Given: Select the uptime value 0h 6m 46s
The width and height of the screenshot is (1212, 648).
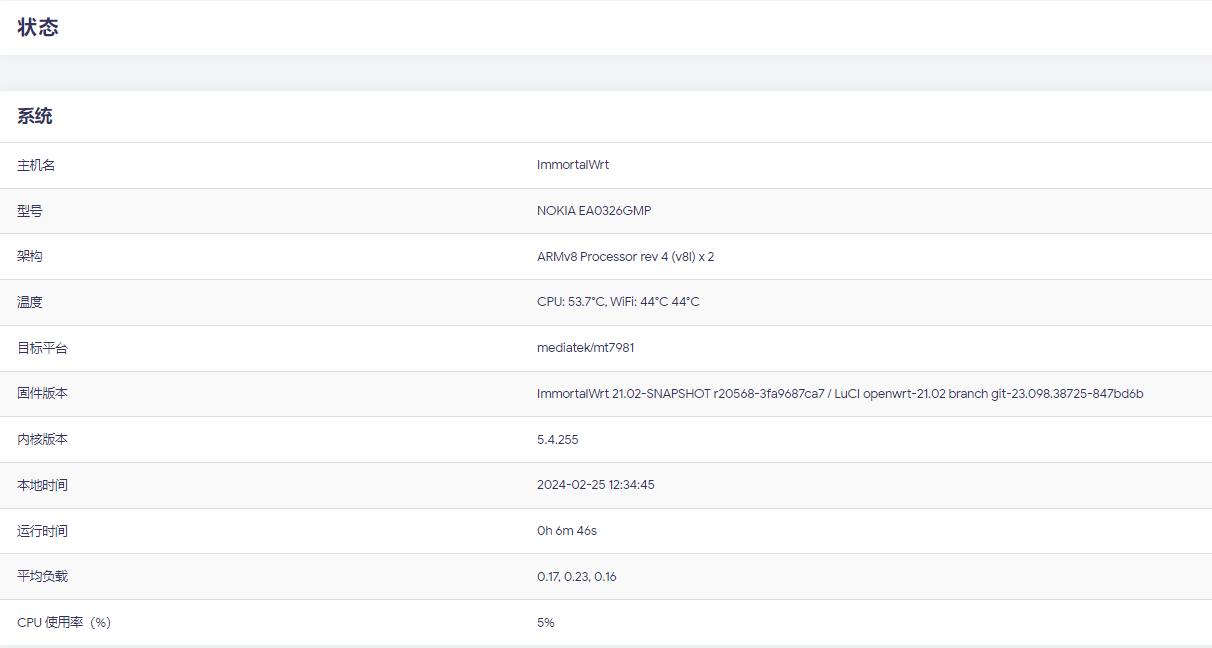Looking at the screenshot, I should tap(566, 531).
